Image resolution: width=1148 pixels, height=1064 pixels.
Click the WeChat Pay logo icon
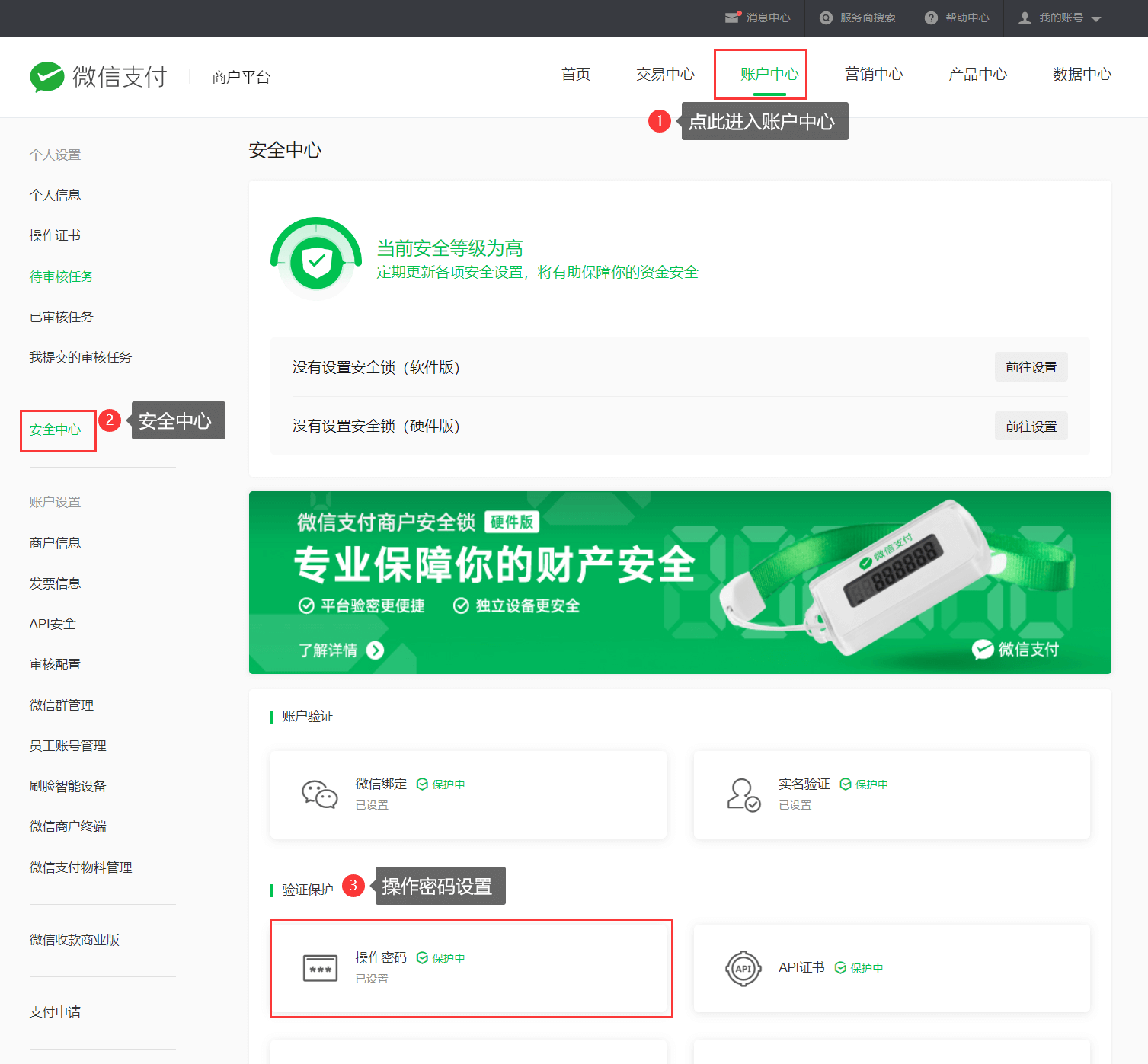point(47,77)
